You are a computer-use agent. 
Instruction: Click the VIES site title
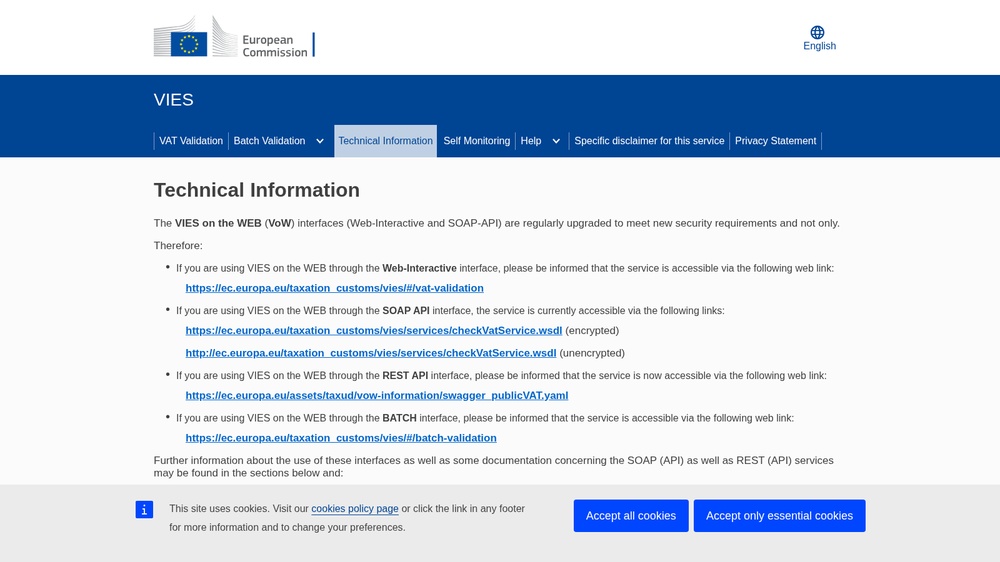click(173, 100)
